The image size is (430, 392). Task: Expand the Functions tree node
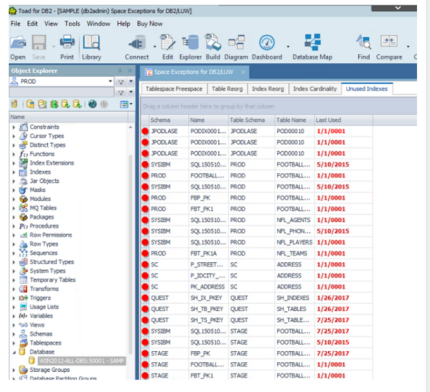click(x=14, y=154)
